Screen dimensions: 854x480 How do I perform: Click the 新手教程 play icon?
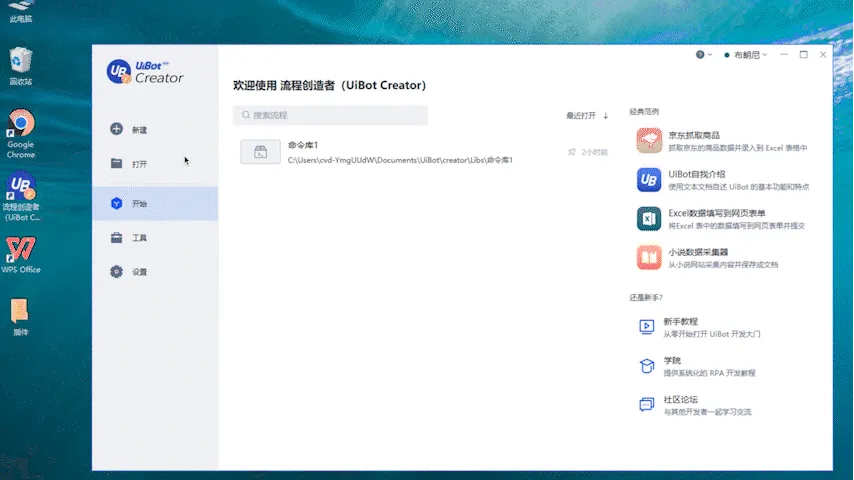coord(646,327)
